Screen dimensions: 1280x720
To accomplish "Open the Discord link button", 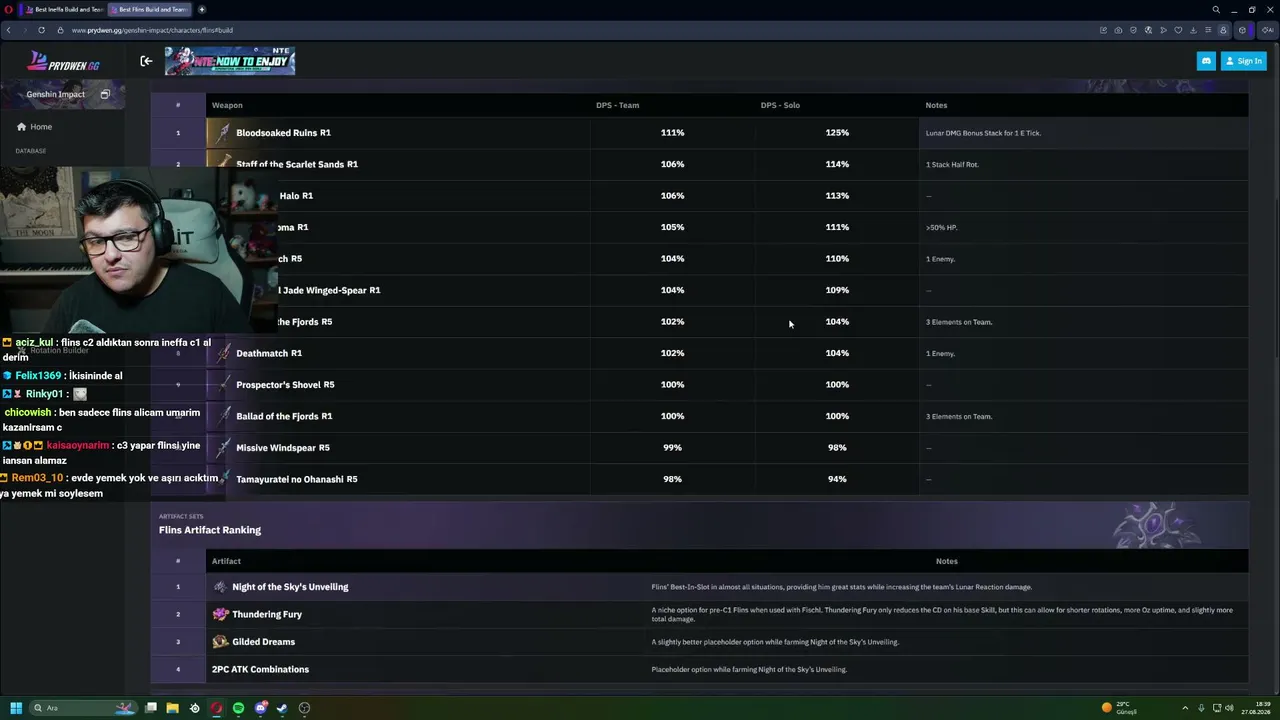I will coord(1206,61).
